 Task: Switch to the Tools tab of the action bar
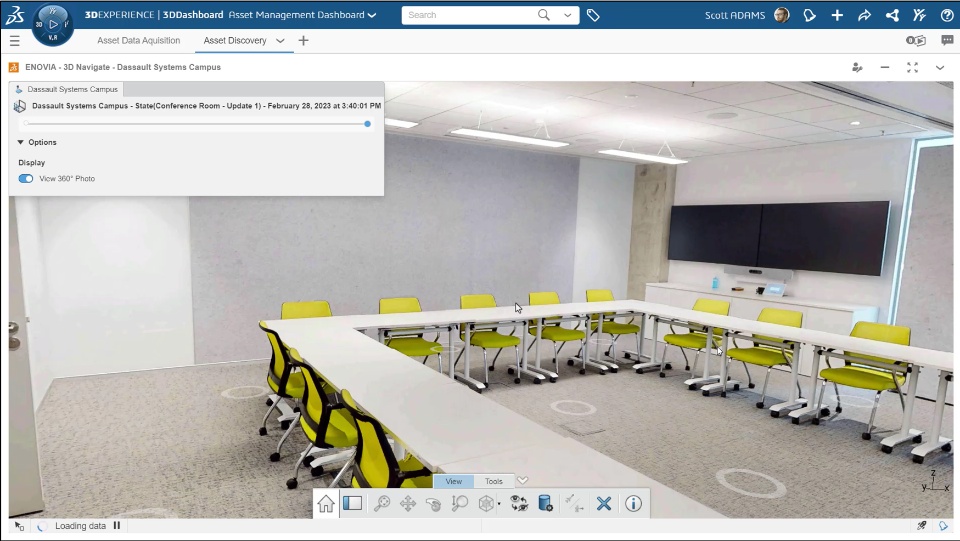pos(493,481)
